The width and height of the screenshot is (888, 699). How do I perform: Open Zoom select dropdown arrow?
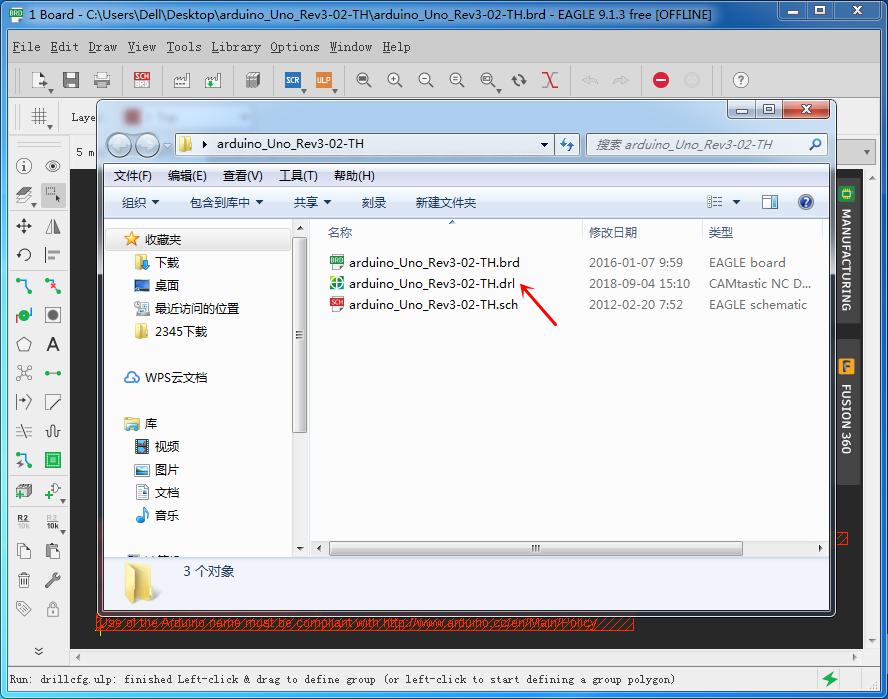(498, 91)
